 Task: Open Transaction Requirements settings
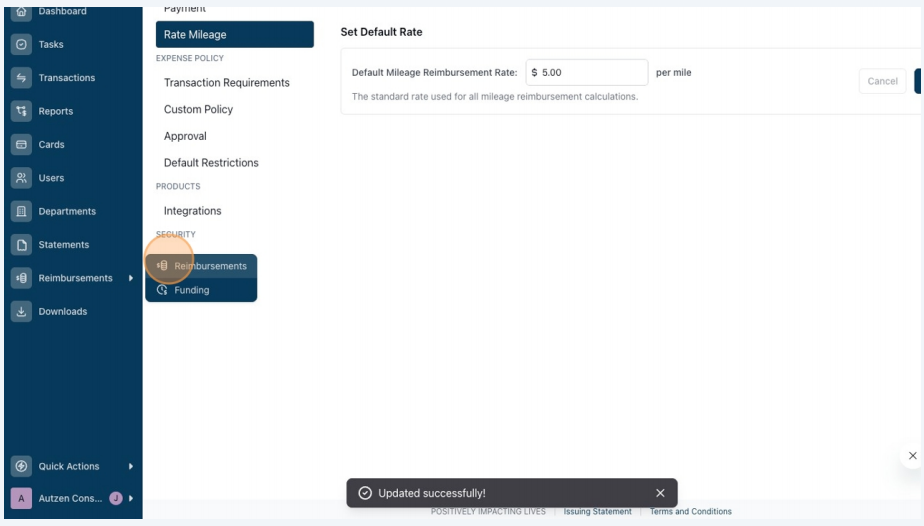[227, 82]
